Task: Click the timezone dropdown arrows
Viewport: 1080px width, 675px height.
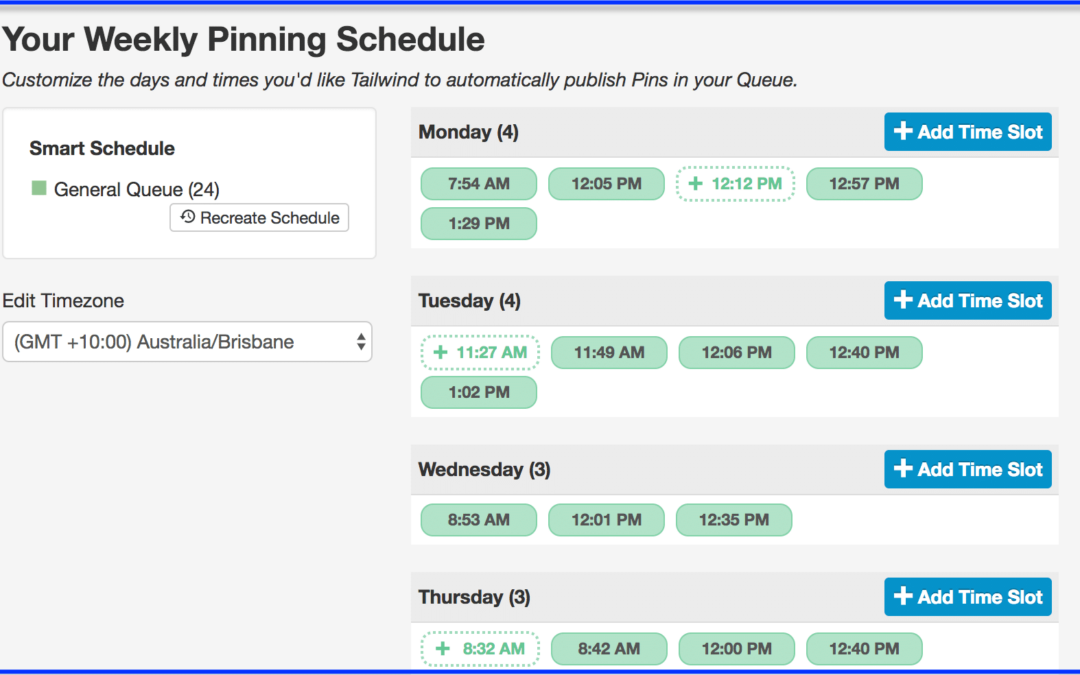Action: (360, 342)
